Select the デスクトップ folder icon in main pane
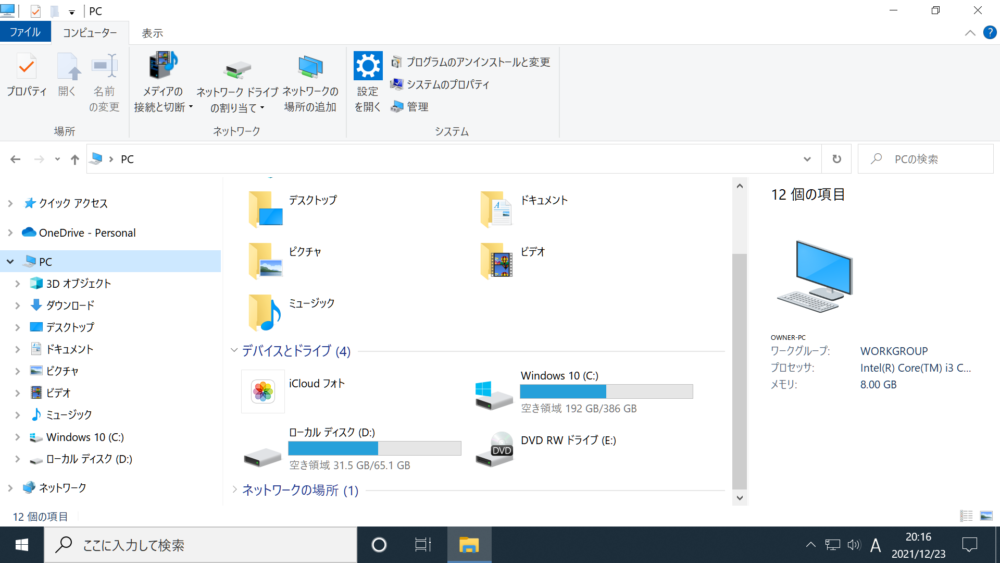This screenshot has width=1000, height=563. (x=265, y=208)
